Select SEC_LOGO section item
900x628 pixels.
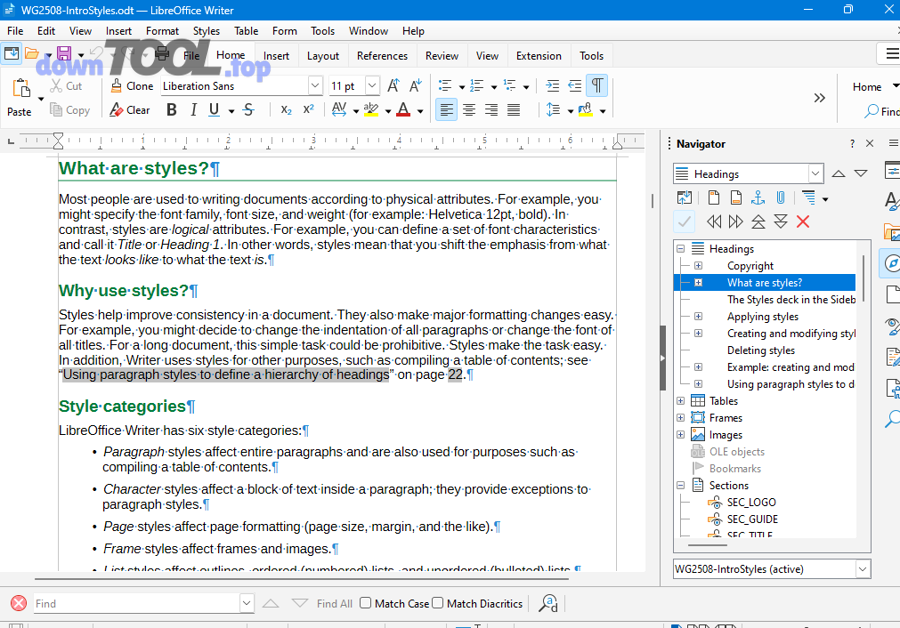point(751,502)
